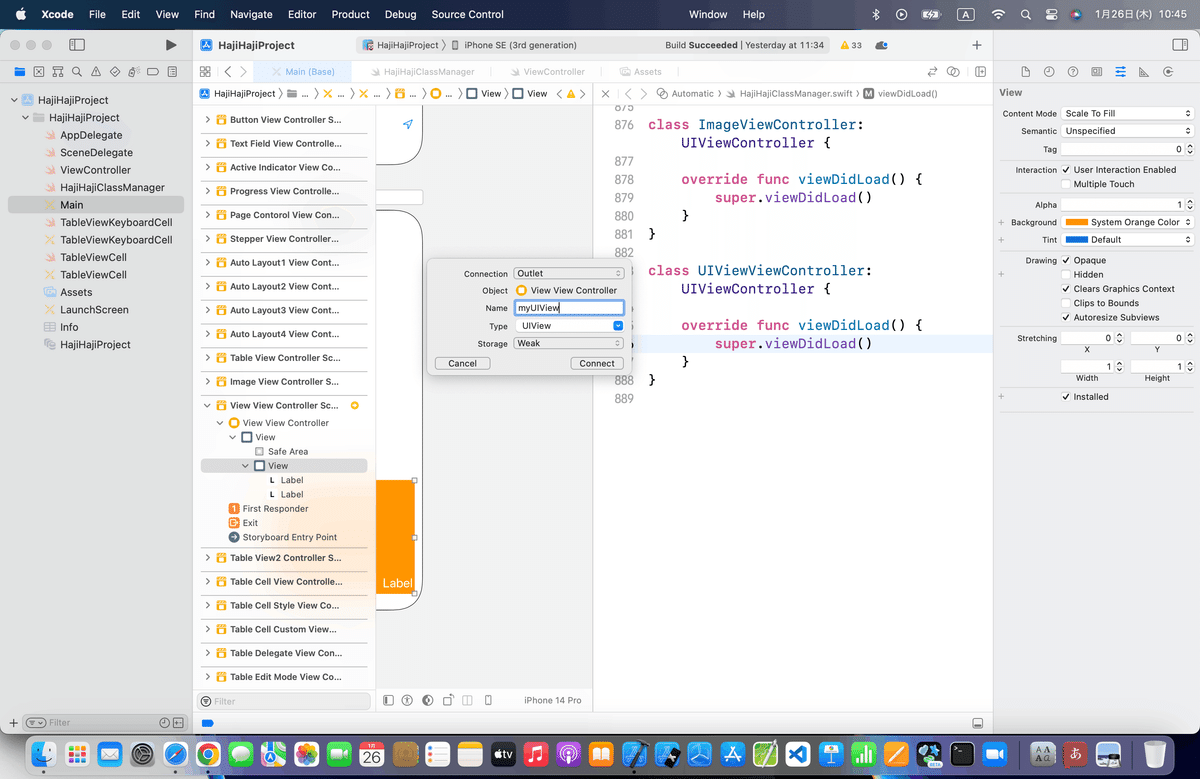
Task: Open Visual Studio Code from the Dock
Action: pos(797,754)
